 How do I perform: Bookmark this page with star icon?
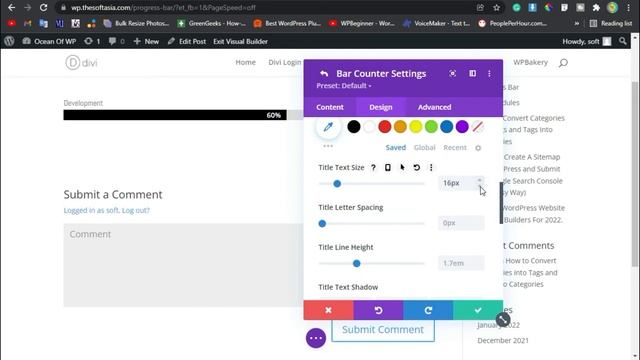496,7
